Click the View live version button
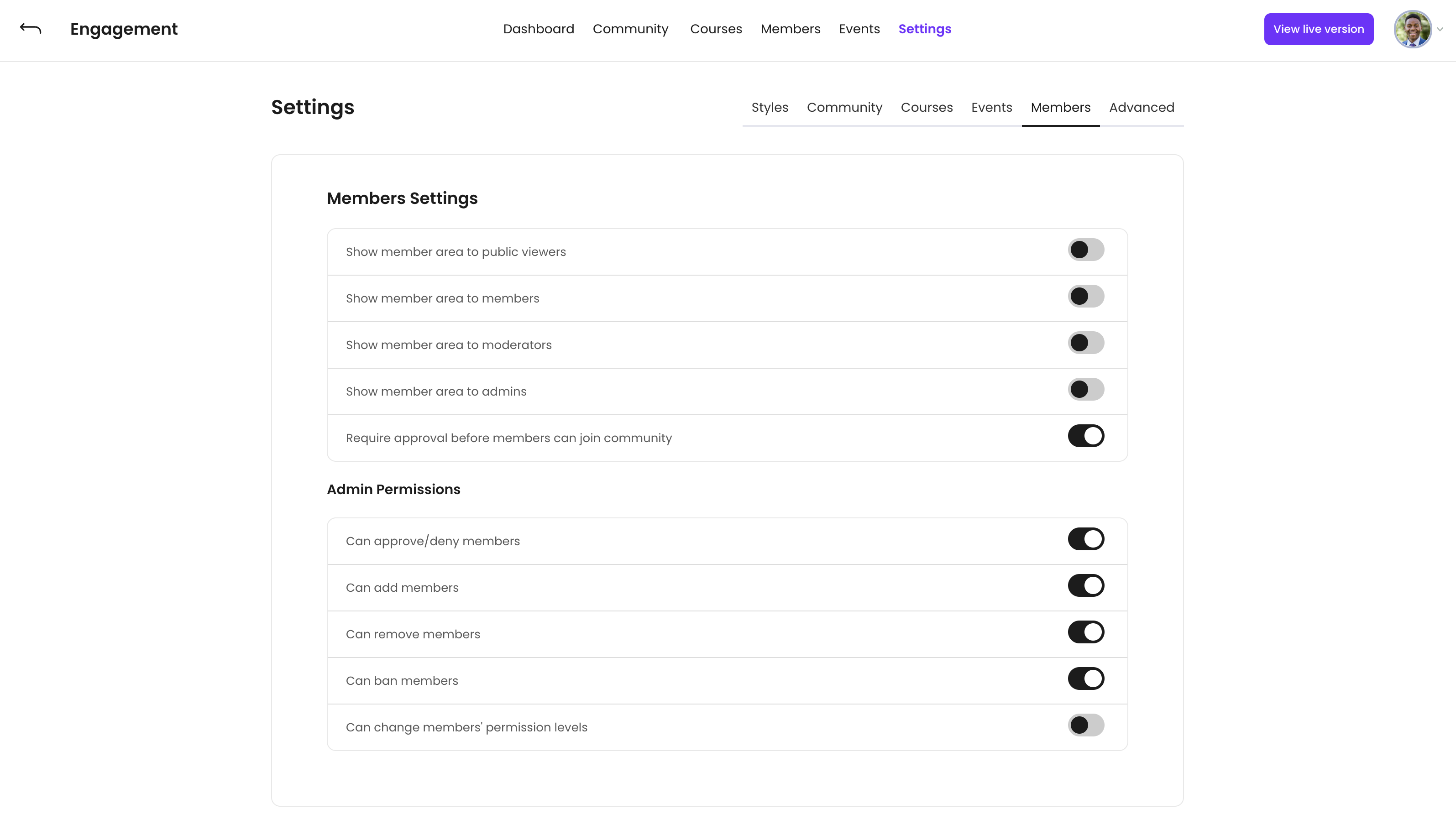The image size is (1456, 835). pos(1318,29)
